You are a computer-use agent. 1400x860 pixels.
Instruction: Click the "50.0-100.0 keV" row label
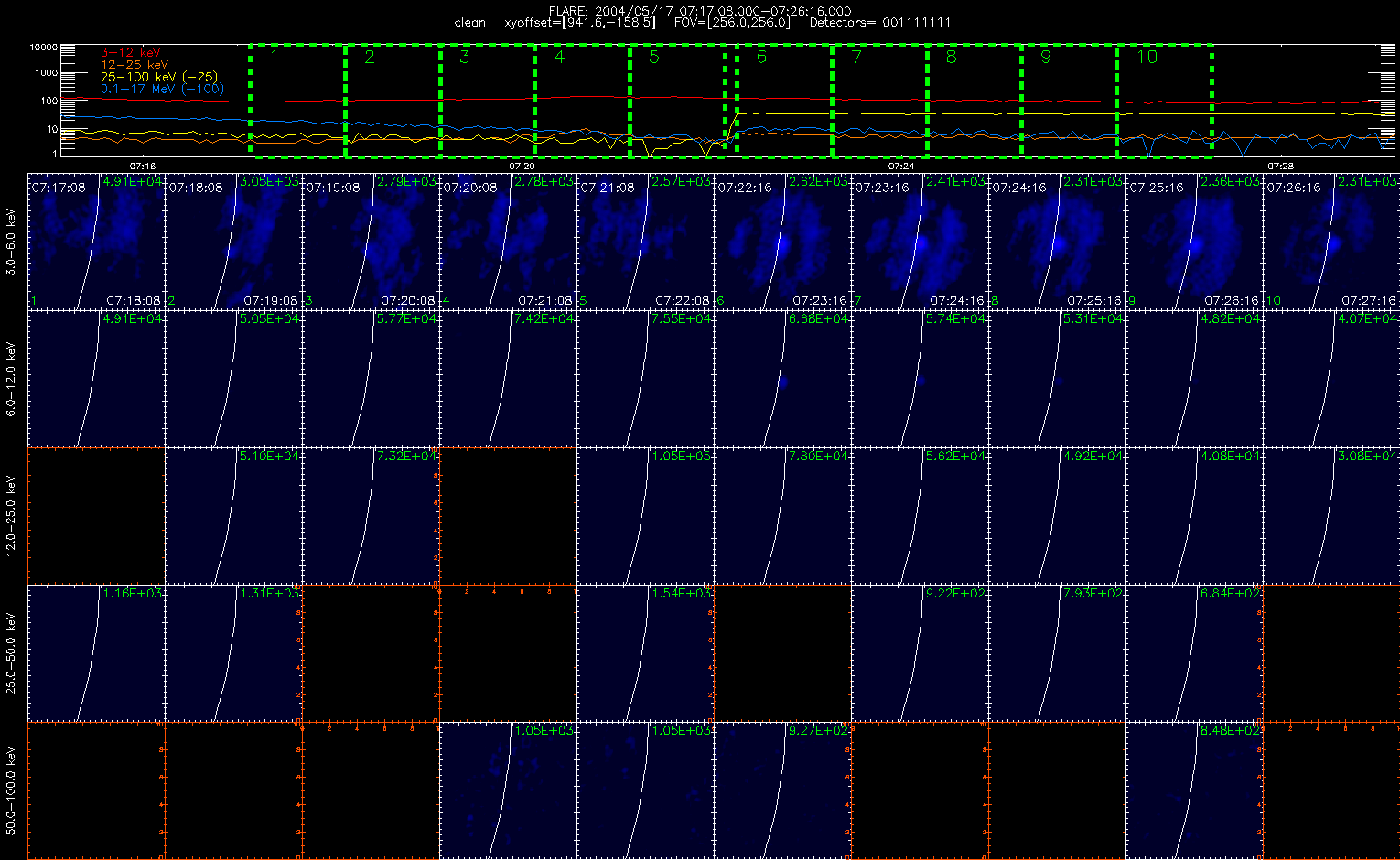11,790
